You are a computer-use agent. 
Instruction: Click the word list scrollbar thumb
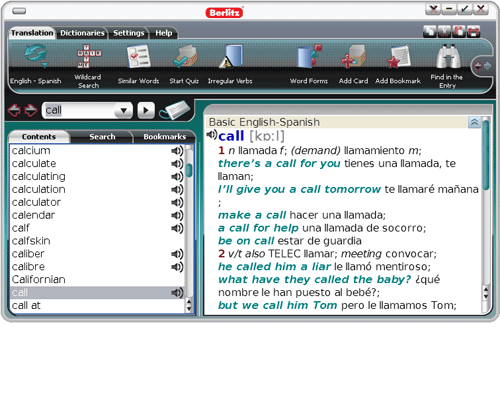[189, 170]
